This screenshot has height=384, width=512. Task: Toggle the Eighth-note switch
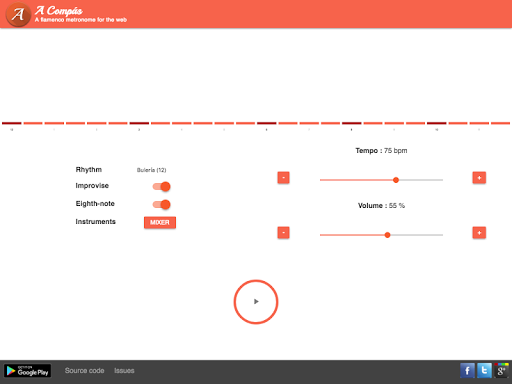click(x=162, y=204)
